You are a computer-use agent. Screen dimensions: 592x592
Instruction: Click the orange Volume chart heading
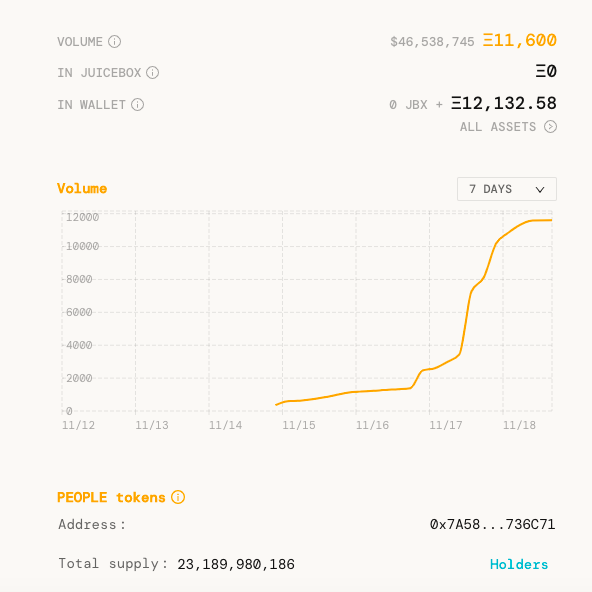[x=82, y=188]
